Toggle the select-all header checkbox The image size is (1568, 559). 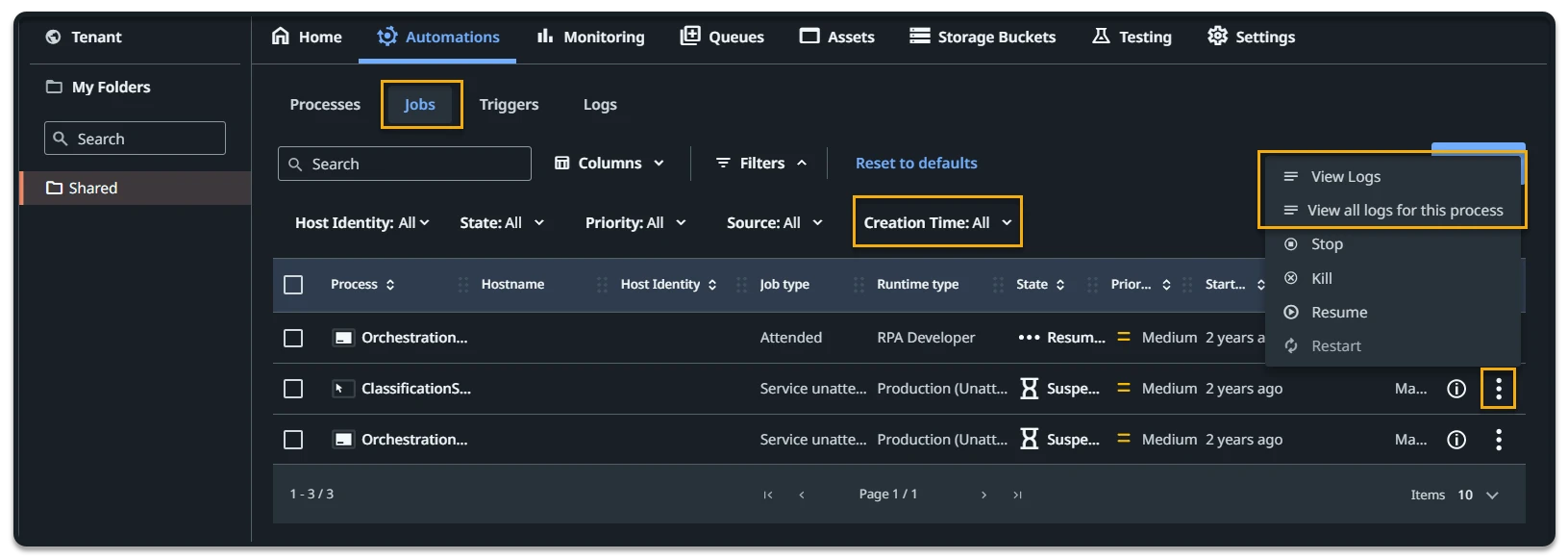(x=293, y=285)
